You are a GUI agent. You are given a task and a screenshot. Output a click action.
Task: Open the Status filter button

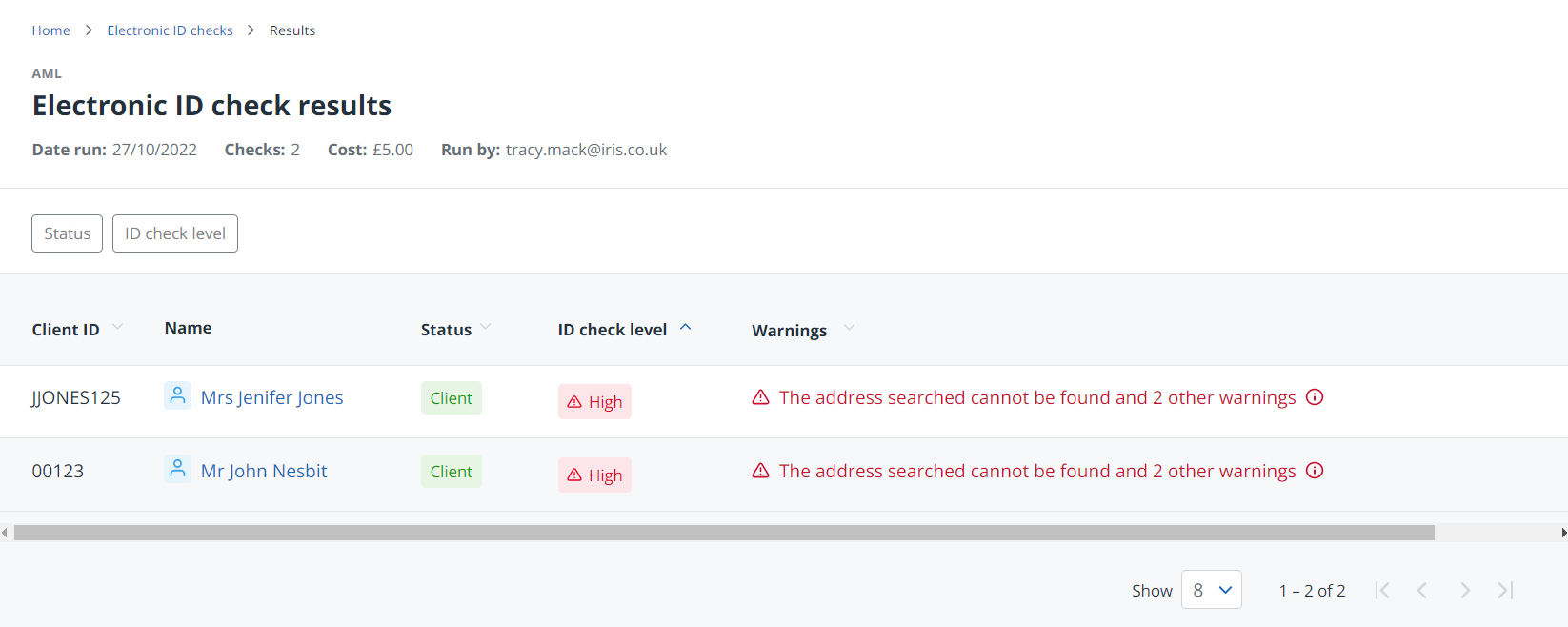pyautogui.click(x=67, y=233)
